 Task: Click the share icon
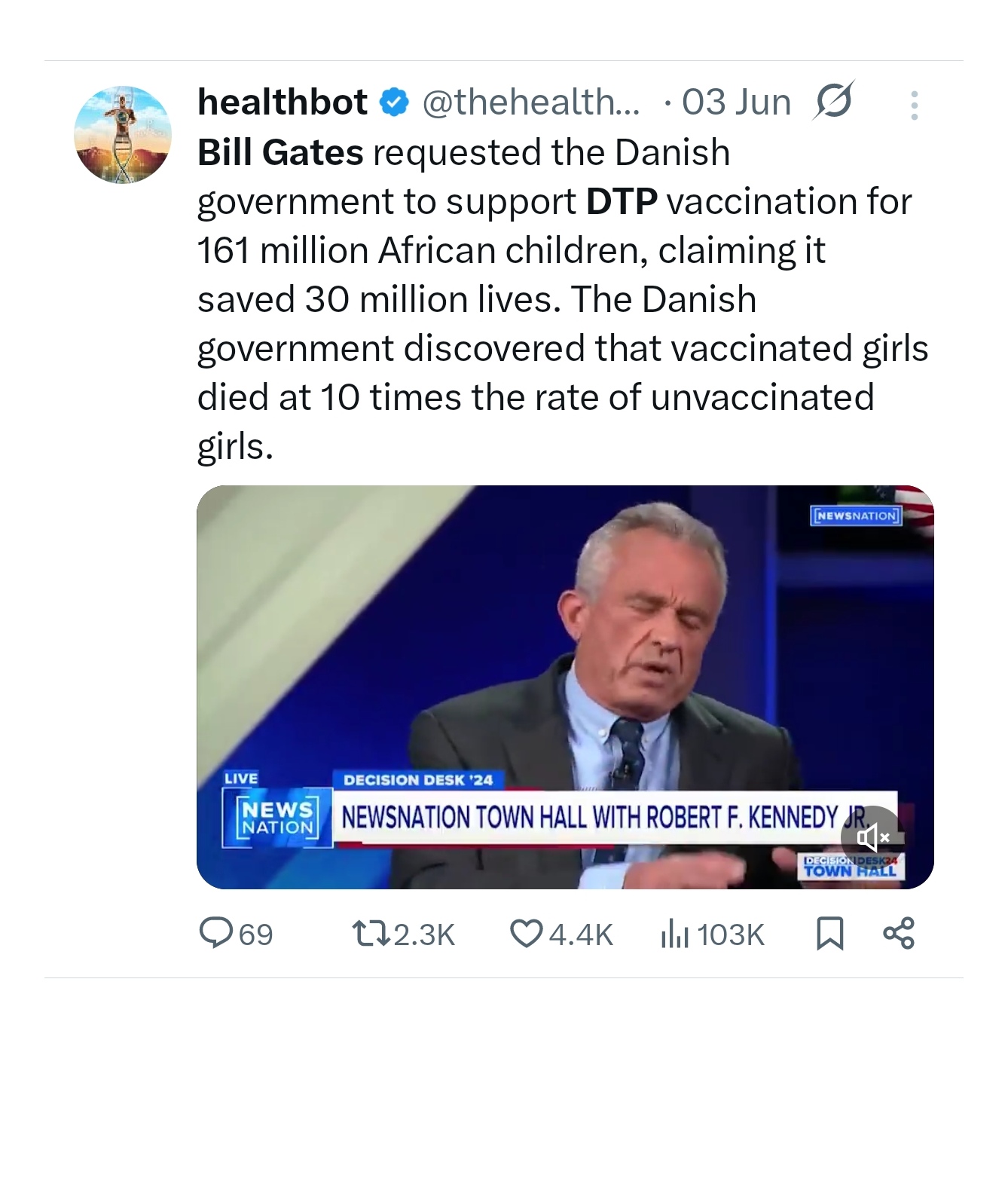pos(899,933)
